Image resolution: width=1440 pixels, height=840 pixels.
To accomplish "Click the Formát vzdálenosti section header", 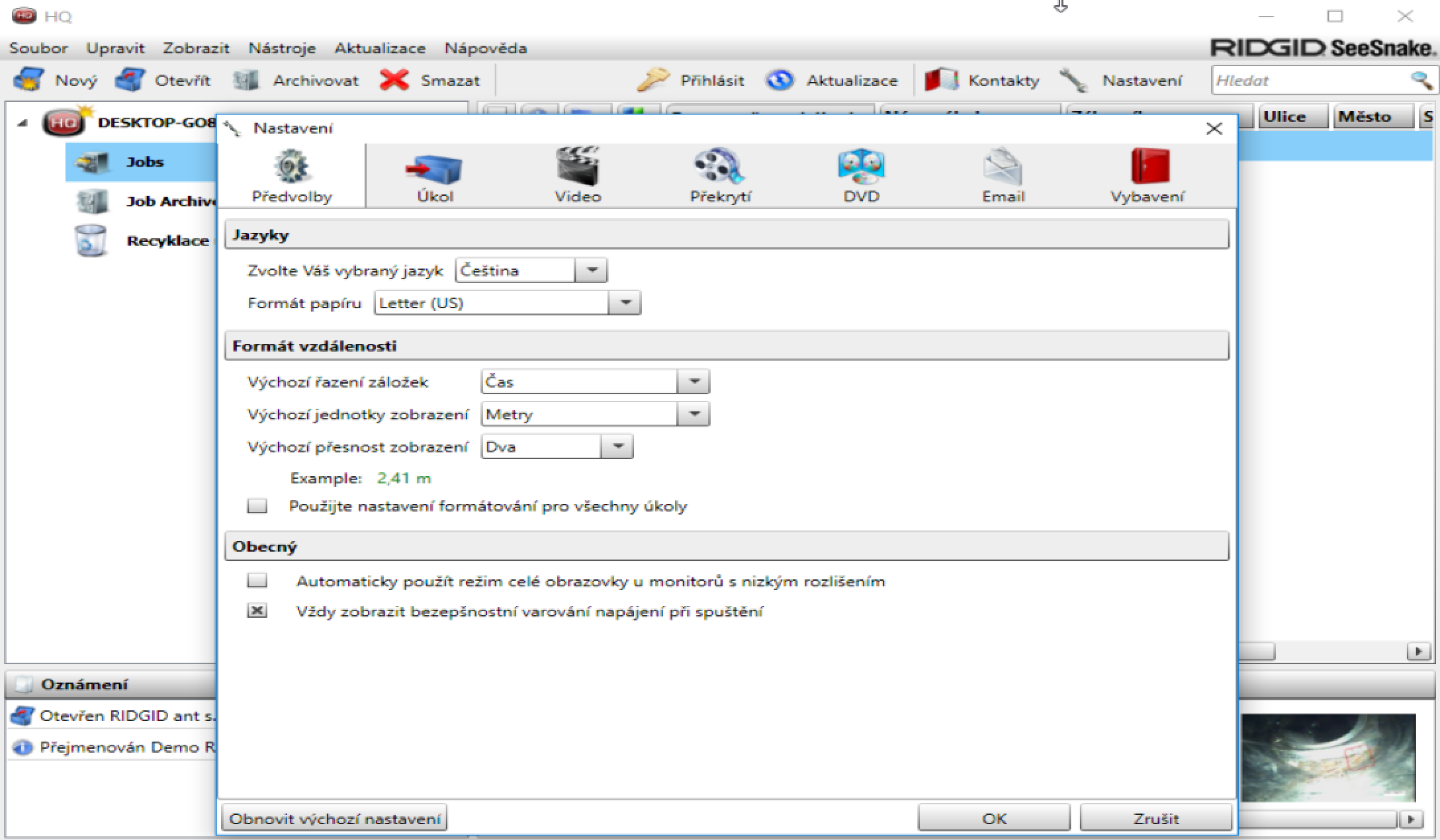I will (727, 346).
